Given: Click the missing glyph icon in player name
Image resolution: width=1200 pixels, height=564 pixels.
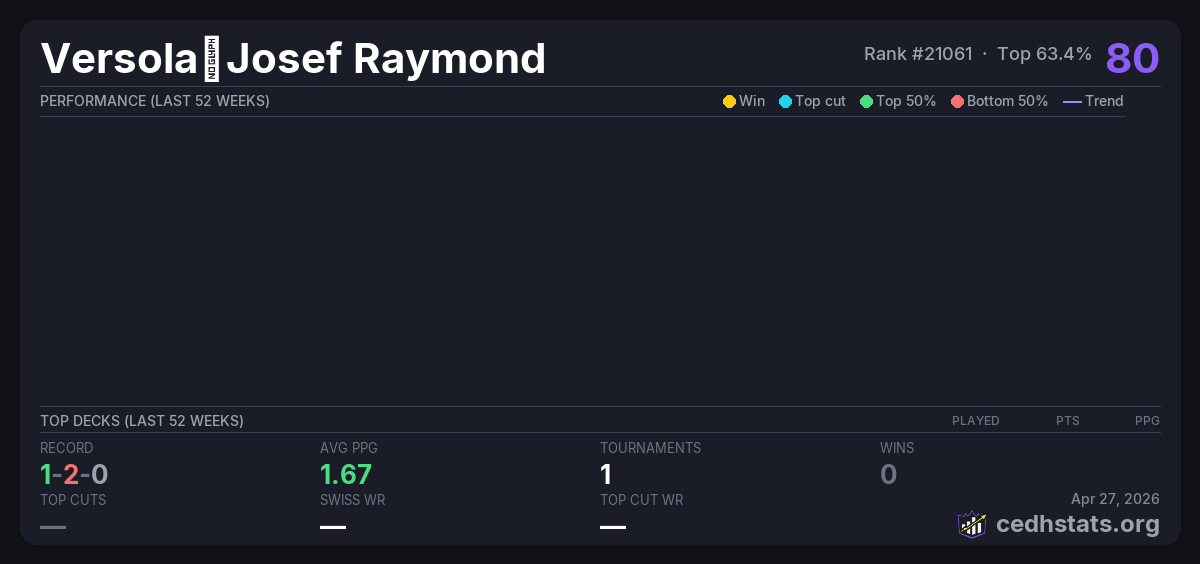Looking at the screenshot, I should tap(211, 59).
